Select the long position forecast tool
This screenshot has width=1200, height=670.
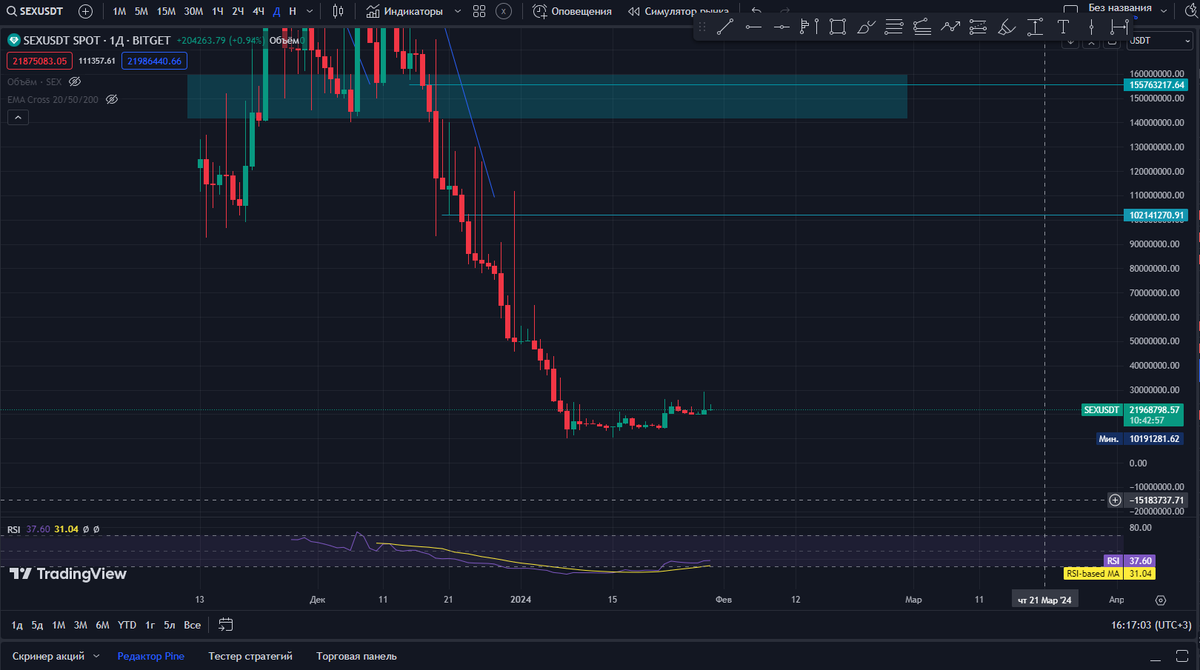(978, 27)
